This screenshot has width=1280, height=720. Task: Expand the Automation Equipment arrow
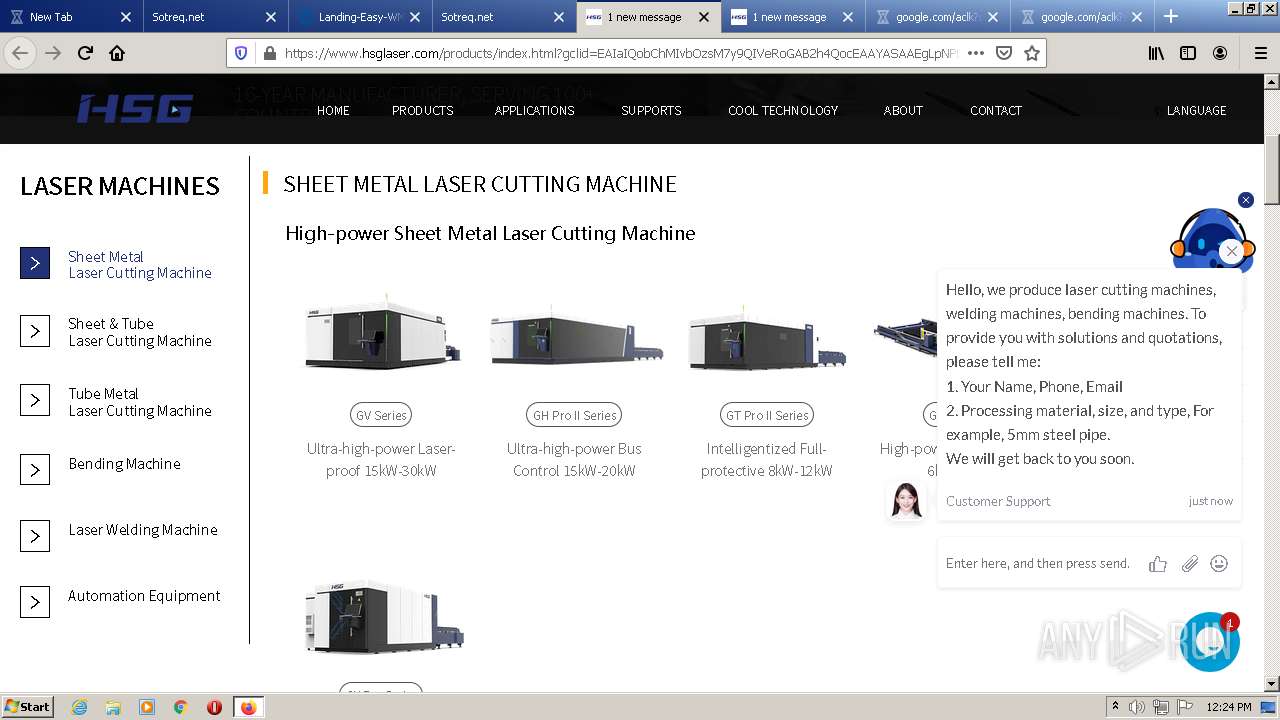35,602
